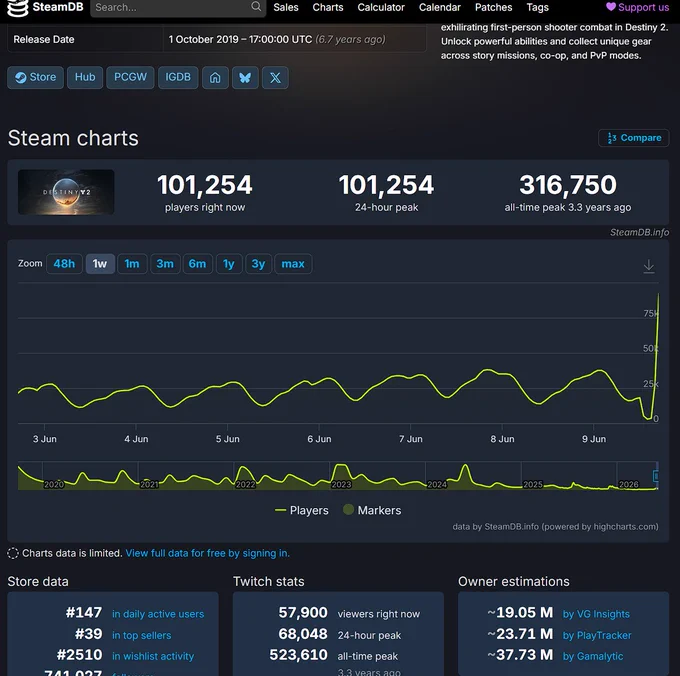Open the Charts menu

point(328,7)
